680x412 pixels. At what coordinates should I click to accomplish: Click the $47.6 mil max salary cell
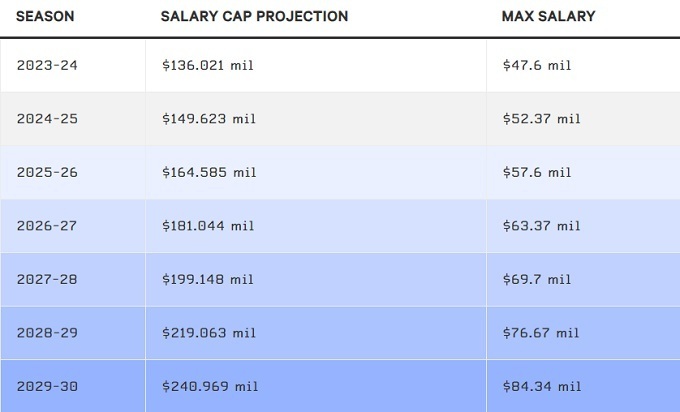tap(537, 65)
